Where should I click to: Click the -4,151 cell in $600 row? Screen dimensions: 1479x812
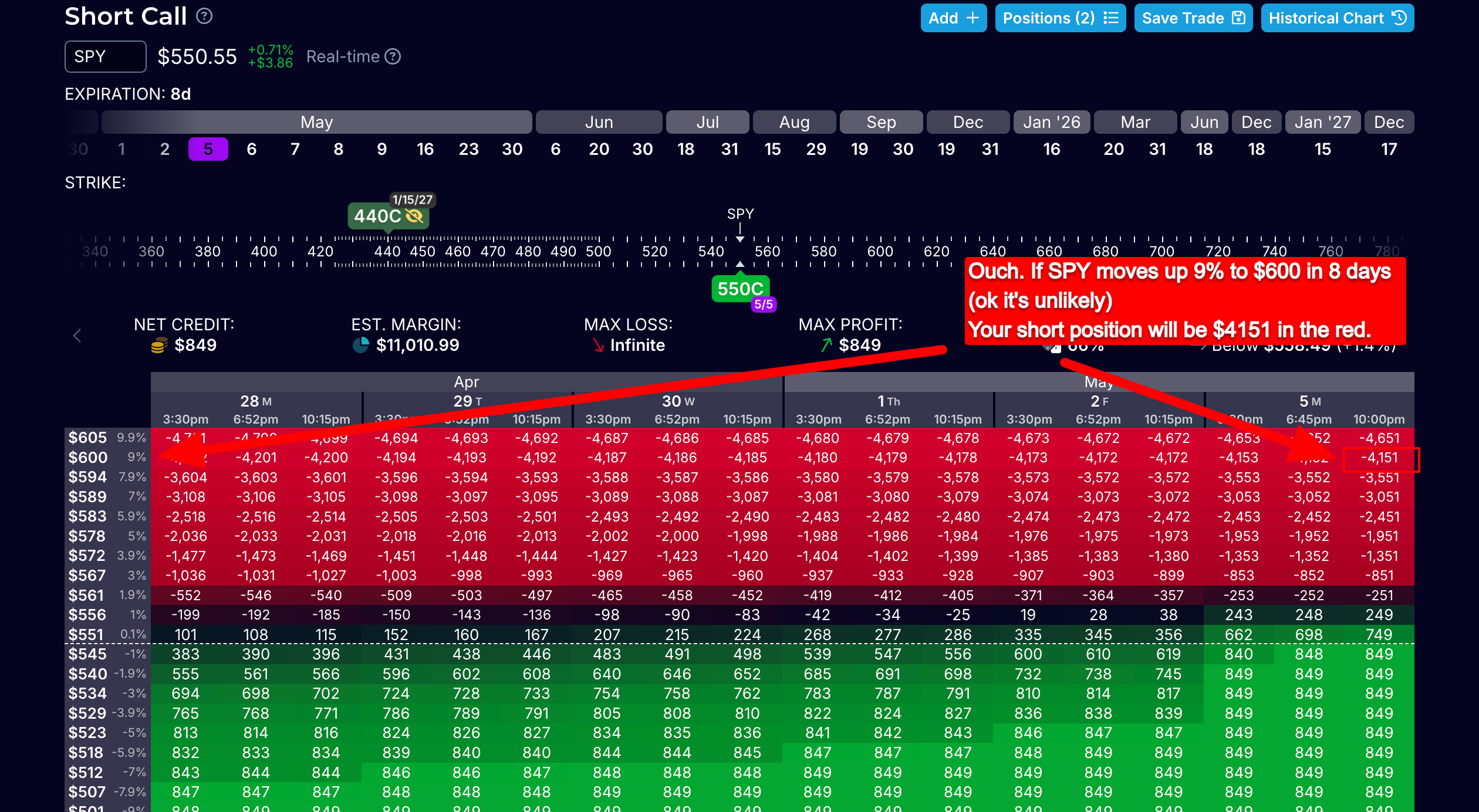point(1379,458)
